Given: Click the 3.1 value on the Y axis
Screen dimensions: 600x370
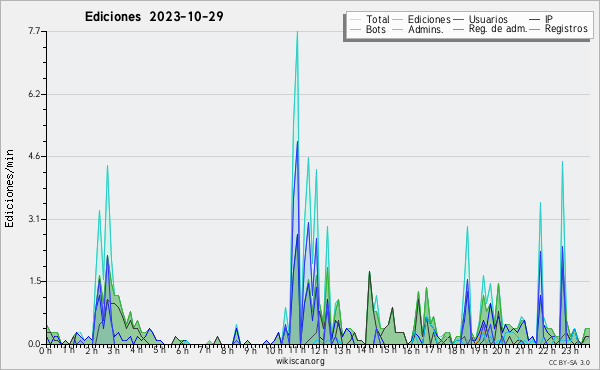Looking at the screenshot, I should (34, 219).
